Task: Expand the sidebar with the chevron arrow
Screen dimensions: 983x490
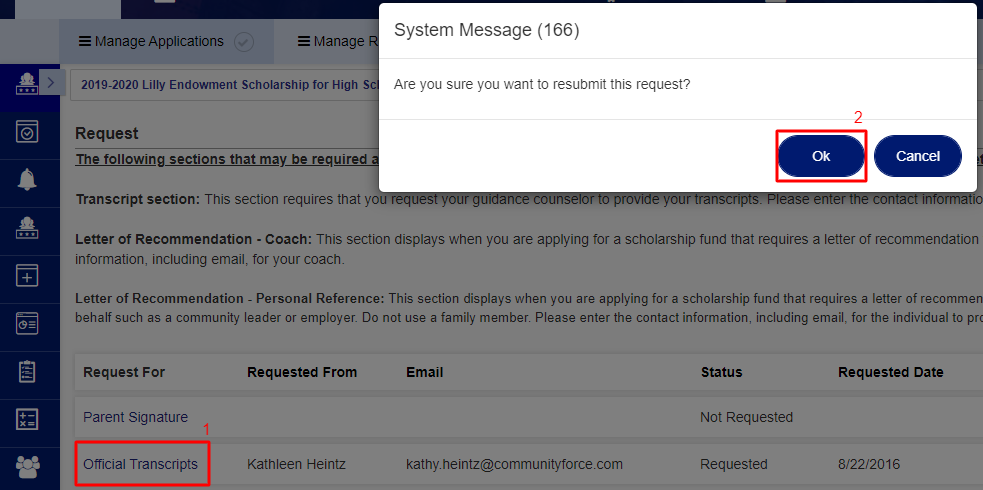Action: click(51, 83)
